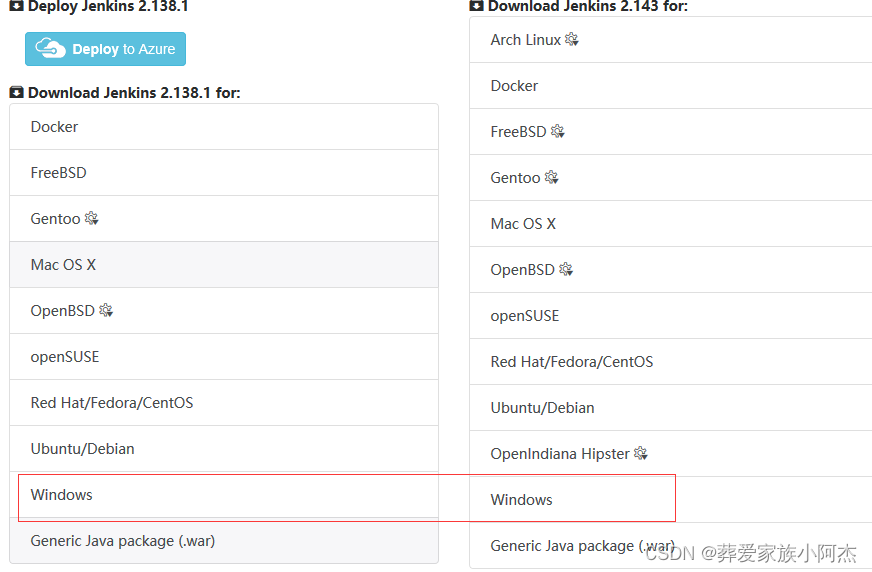
Task: Download Generic Java package (.war) for 2.143
Action: click(x=671, y=546)
